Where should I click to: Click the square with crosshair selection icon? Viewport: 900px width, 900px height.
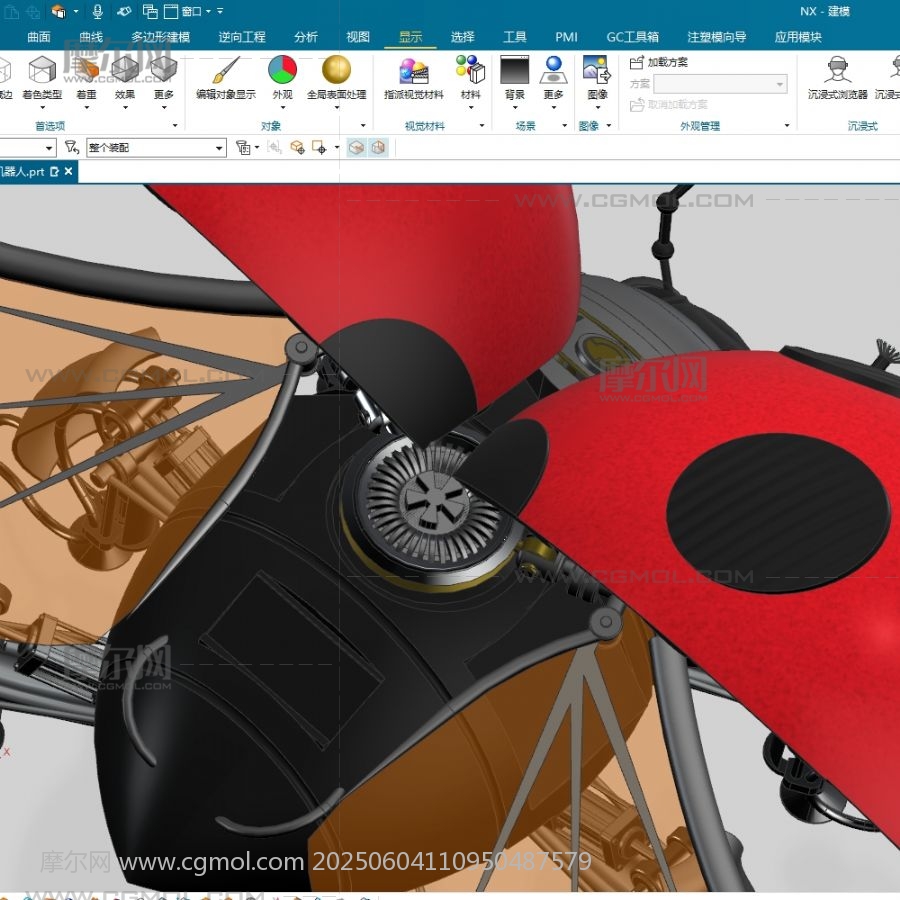coord(319,148)
